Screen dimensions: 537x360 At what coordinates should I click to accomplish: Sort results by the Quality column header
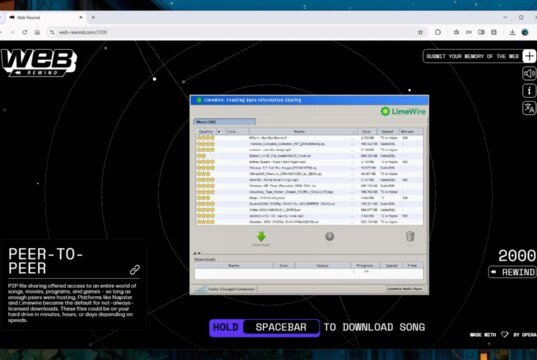[x=206, y=132]
